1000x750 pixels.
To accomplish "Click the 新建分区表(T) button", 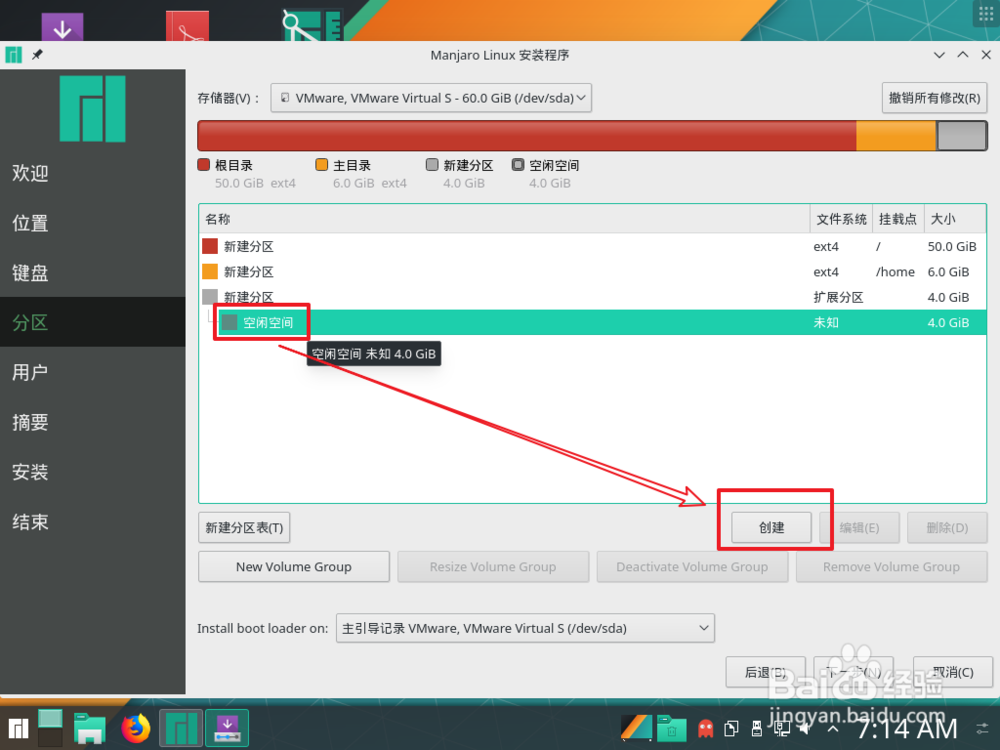I will coord(244,527).
